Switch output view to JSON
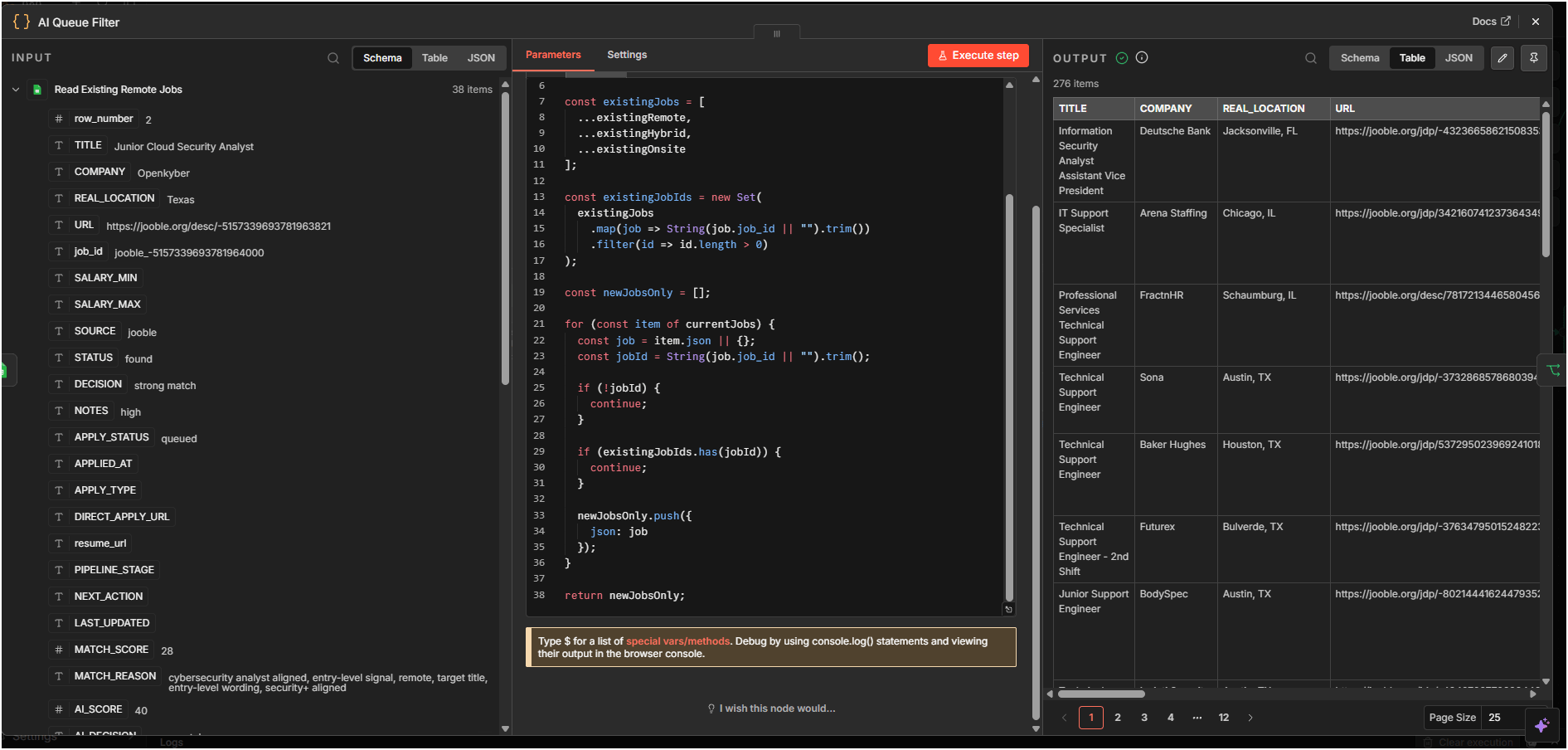Screen dimensions: 1568x750 click(1459, 58)
